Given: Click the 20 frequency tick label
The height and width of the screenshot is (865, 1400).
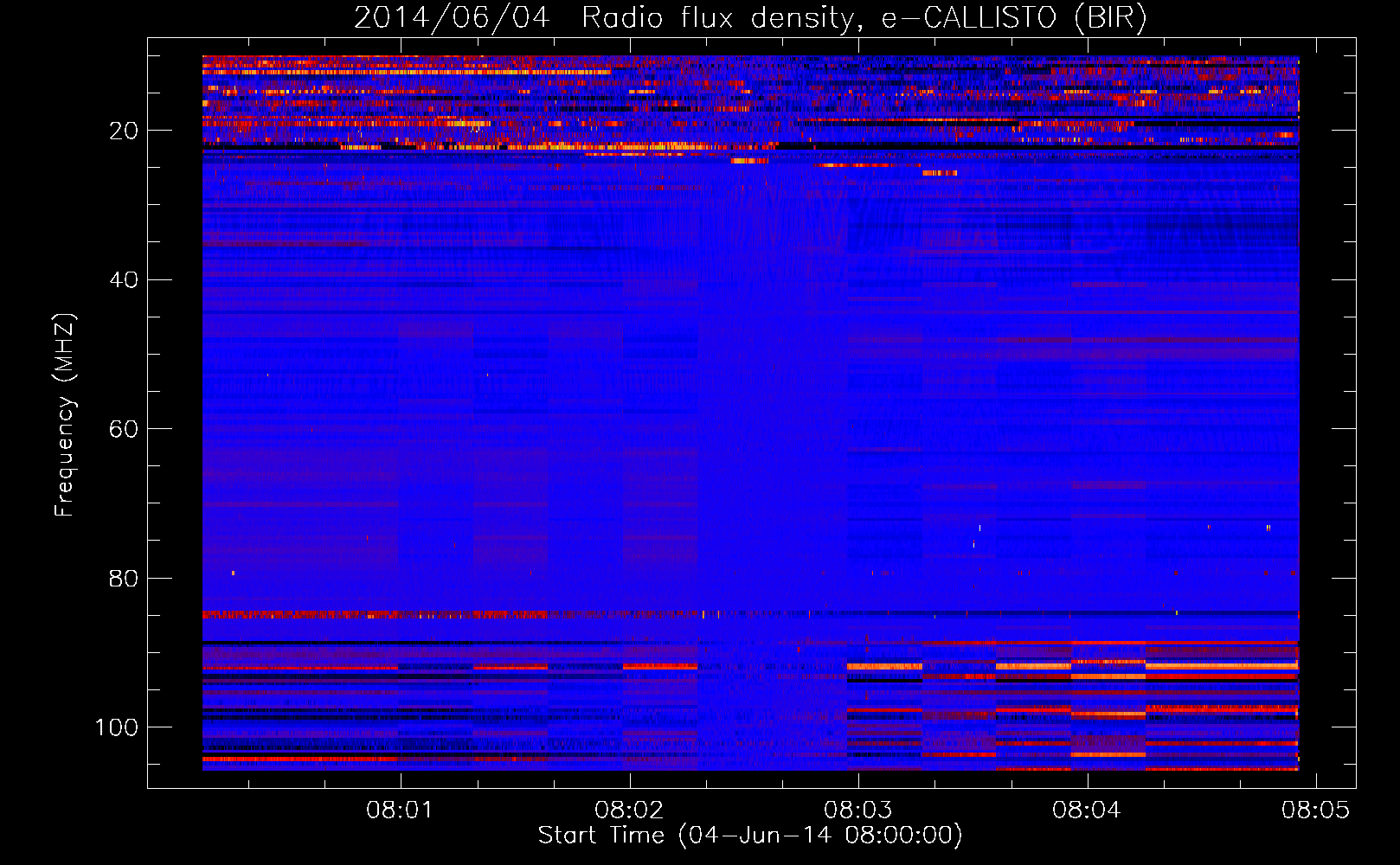Looking at the screenshot, I should (x=124, y=131).
